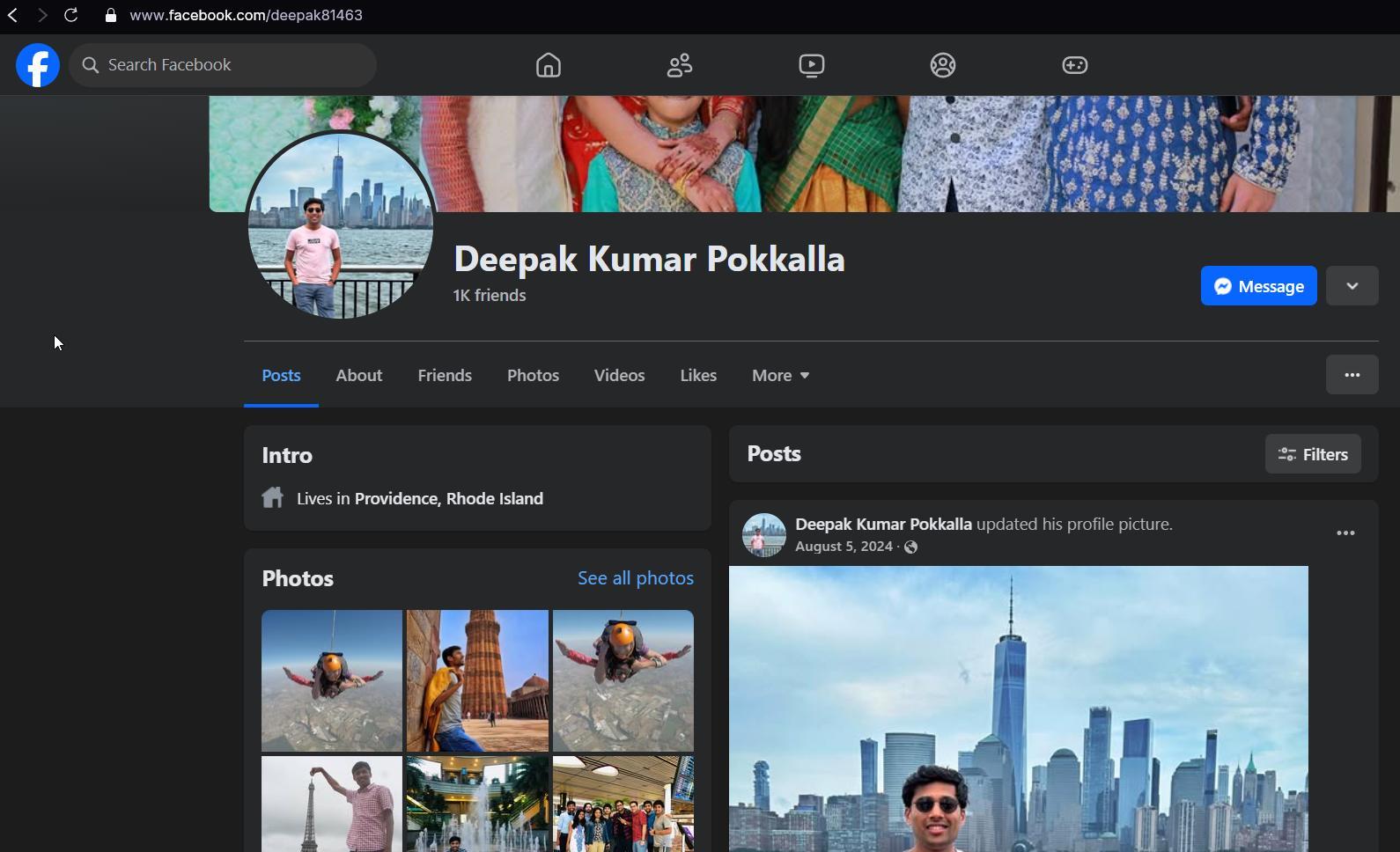
Task: Open the fountain photo thumbnail
Action: (477, 804)
